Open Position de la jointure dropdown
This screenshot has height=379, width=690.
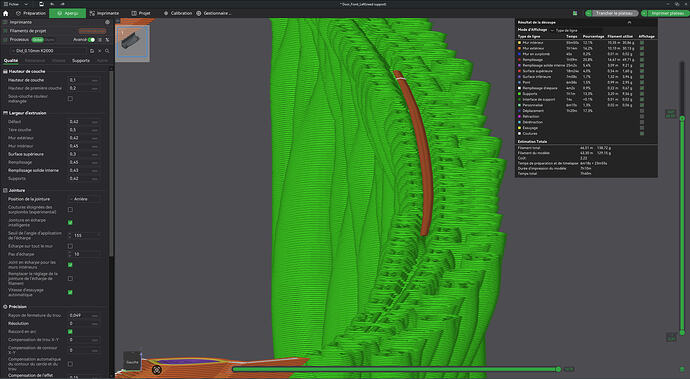pyautogui.click(x=84, y=199)
